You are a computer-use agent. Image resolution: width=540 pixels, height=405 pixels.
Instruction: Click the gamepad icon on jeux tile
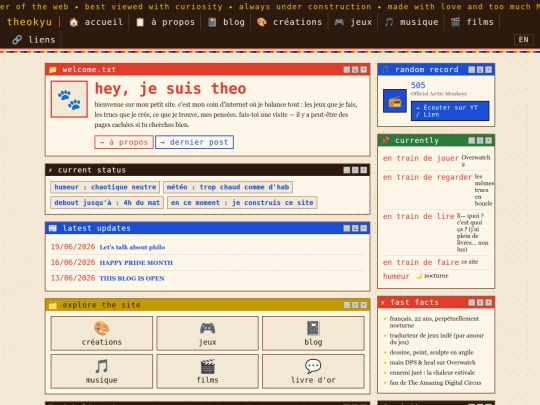pos(207,328)
